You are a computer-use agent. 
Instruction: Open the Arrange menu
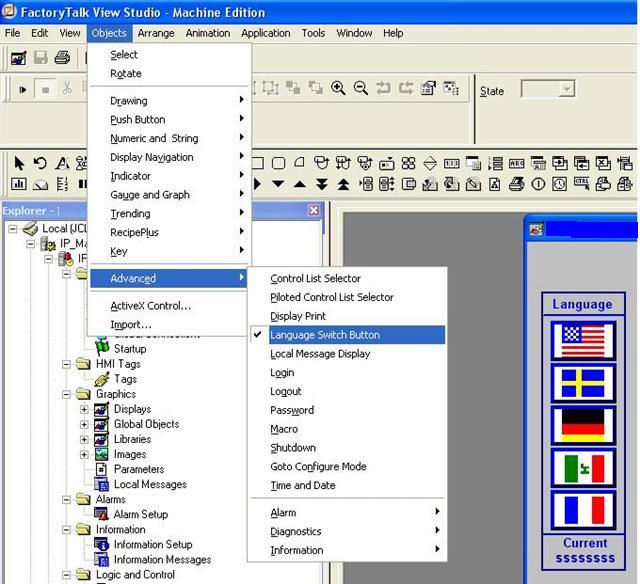click(x=156, y=33)
